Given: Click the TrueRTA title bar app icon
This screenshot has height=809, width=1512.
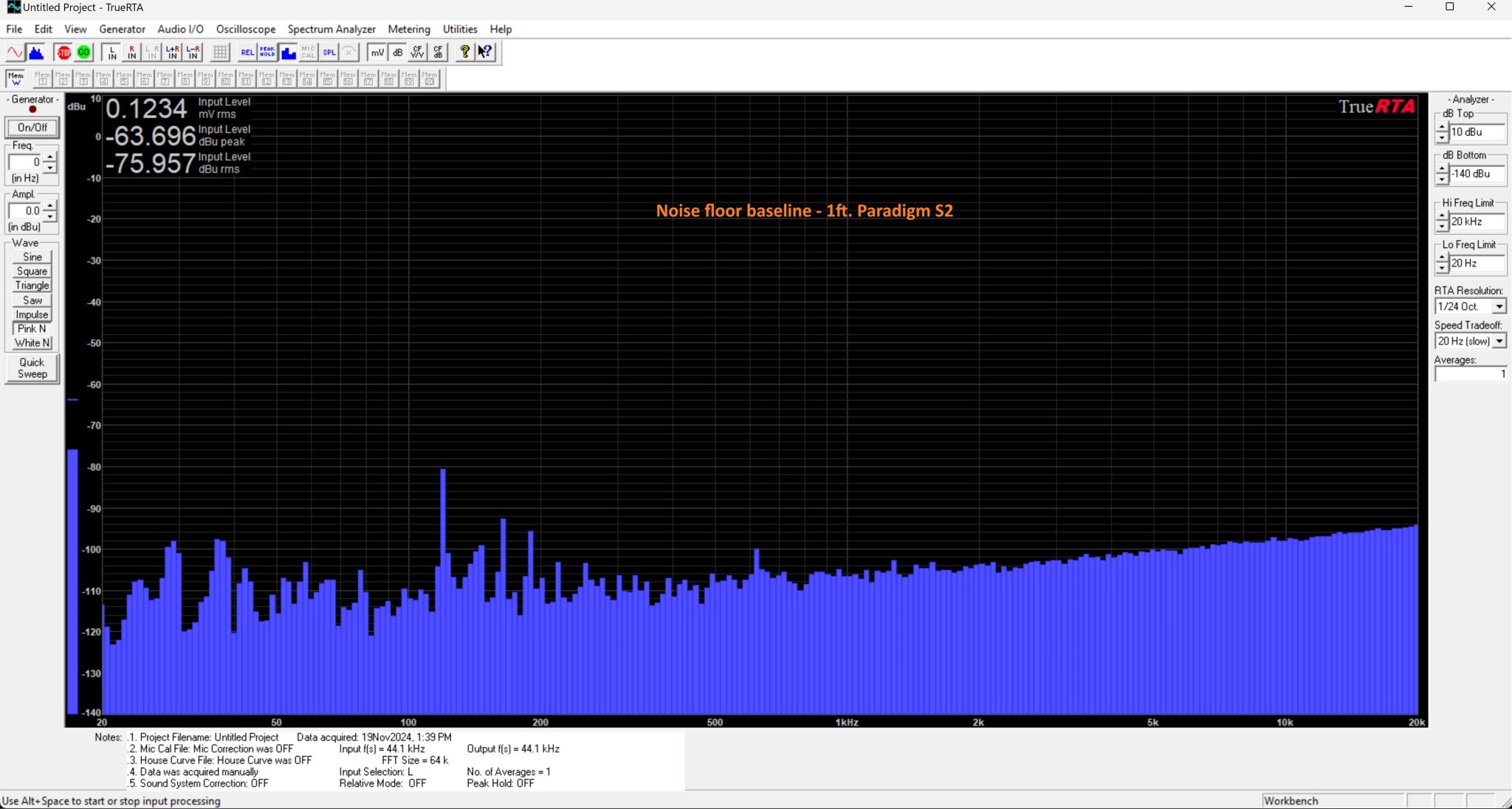Looking at the screenshot, I should (x=13, y=7).
